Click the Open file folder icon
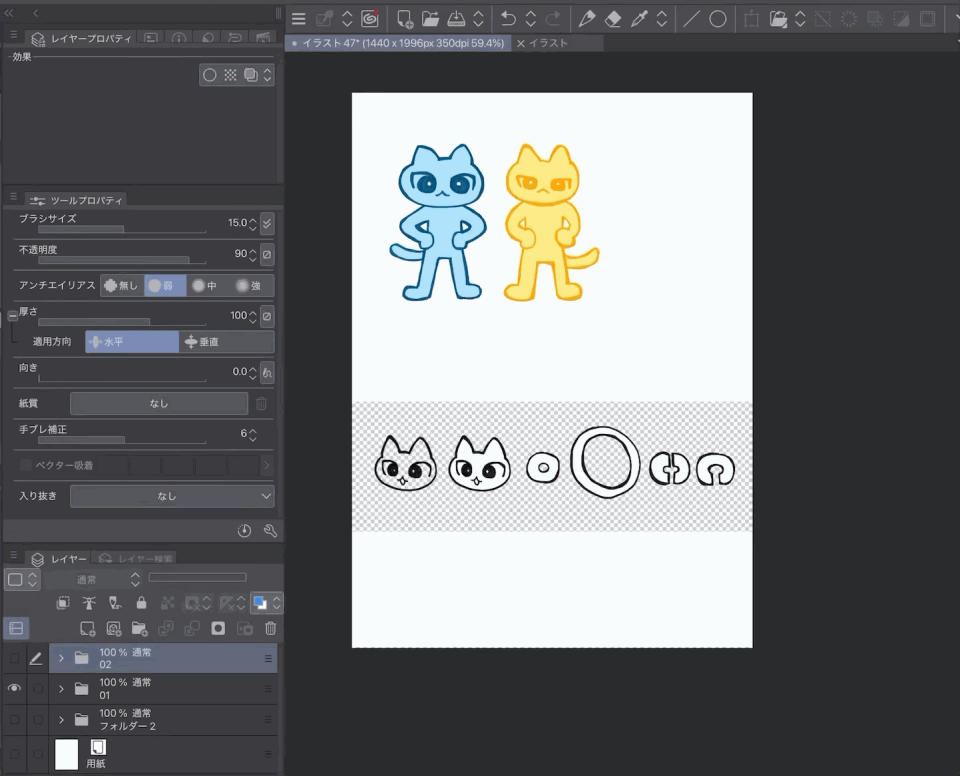This screenshot has width=960, height=776. pos(430,19)
